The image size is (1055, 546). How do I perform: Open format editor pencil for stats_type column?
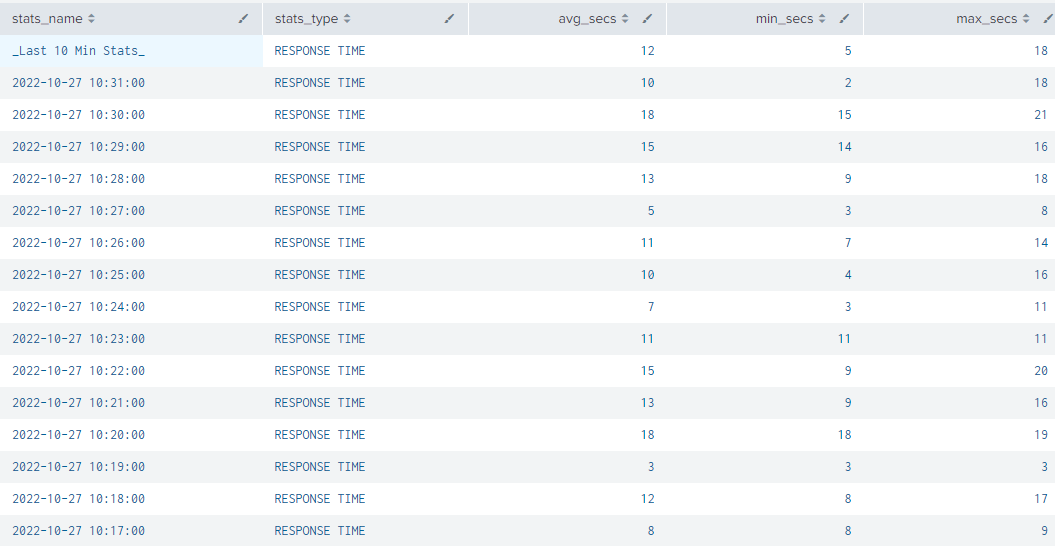pyautogui.click(x=449, y=19)
